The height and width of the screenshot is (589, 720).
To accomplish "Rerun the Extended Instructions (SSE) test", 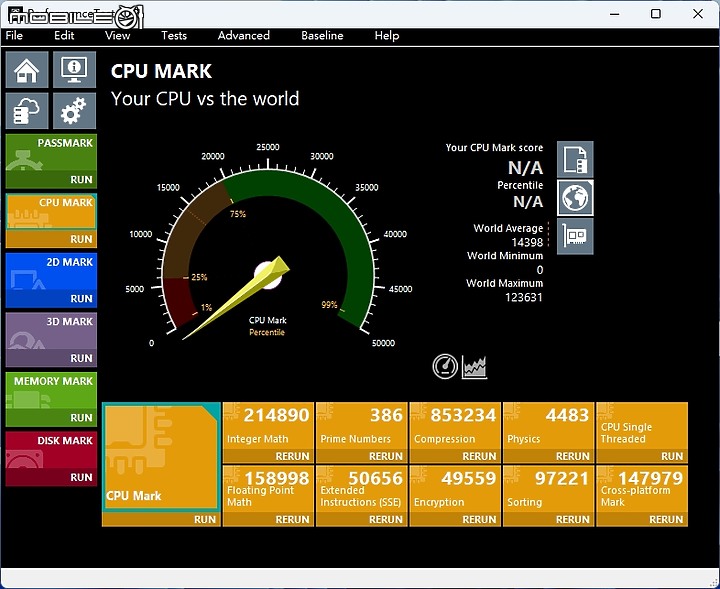I will point(386,519).
